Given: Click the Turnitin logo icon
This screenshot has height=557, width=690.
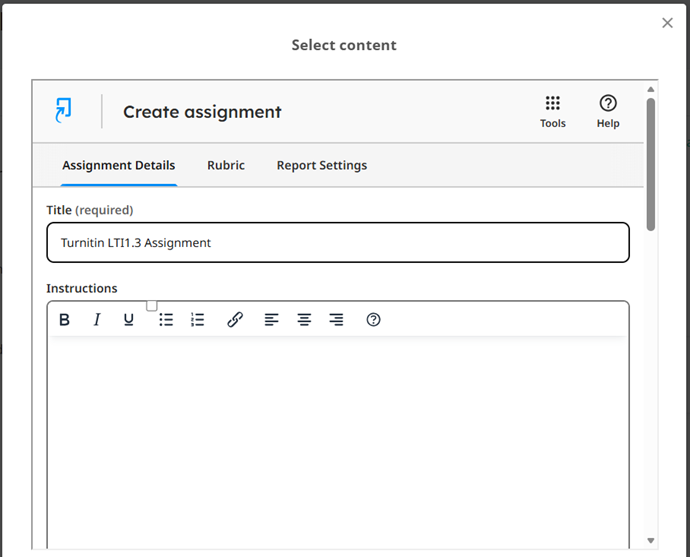Looking at the screenshot, I should pos(63,111).
